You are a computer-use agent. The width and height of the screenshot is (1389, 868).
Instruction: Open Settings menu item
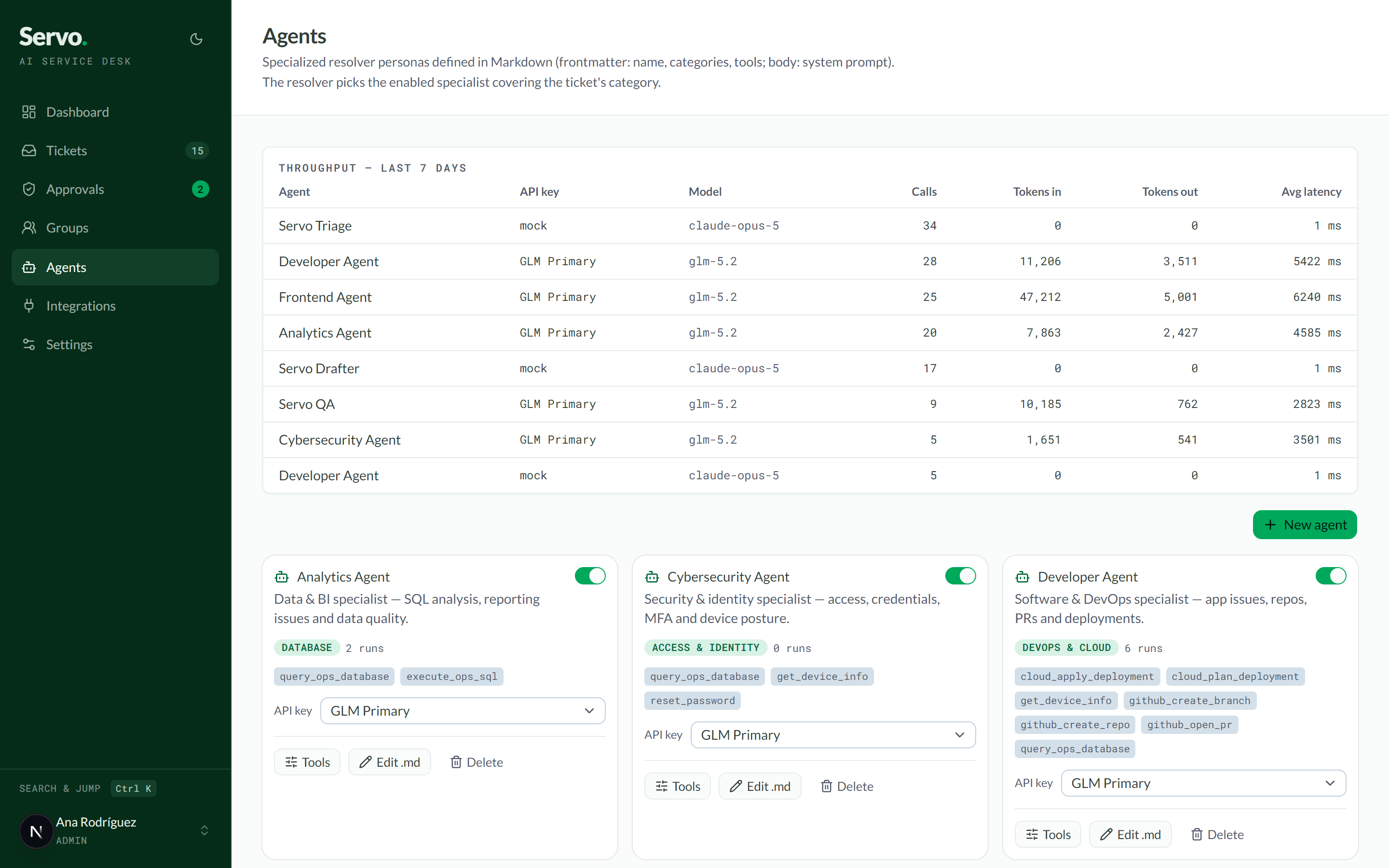pos(115,344)
